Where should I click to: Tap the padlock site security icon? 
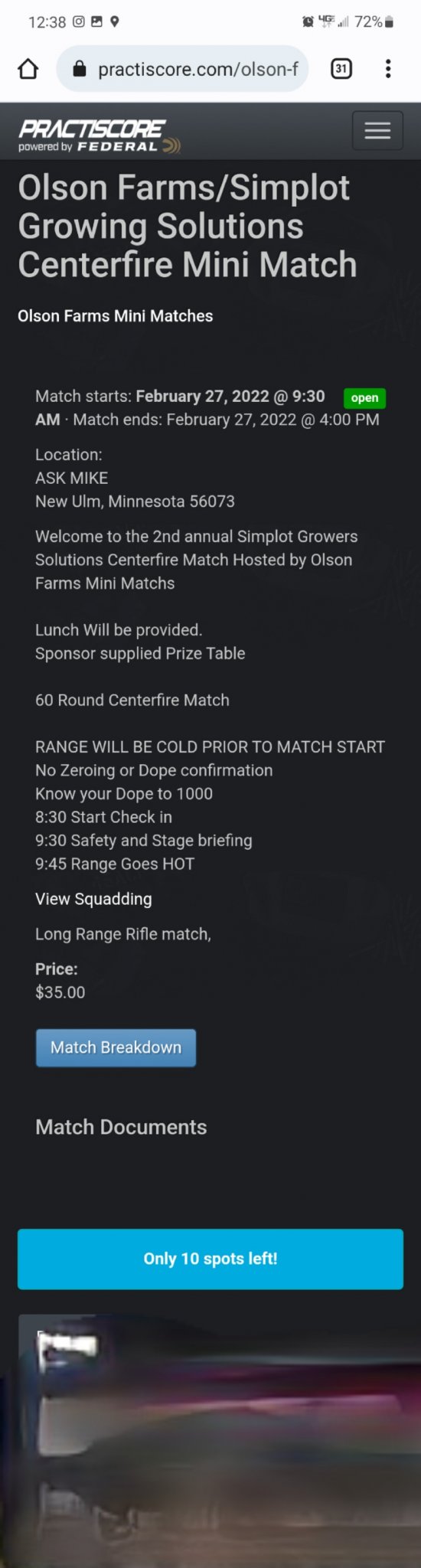coord(79,69)
